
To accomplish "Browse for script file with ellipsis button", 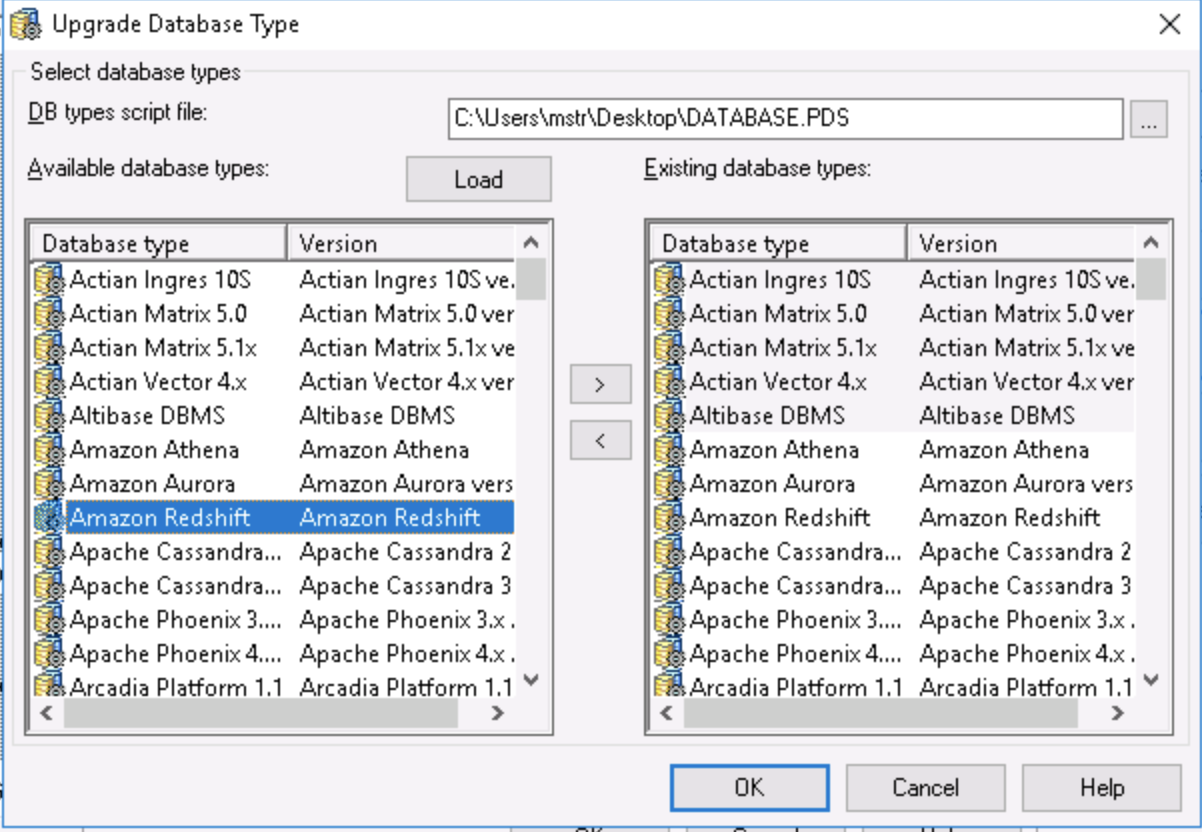I will (x=1149, y=119).
